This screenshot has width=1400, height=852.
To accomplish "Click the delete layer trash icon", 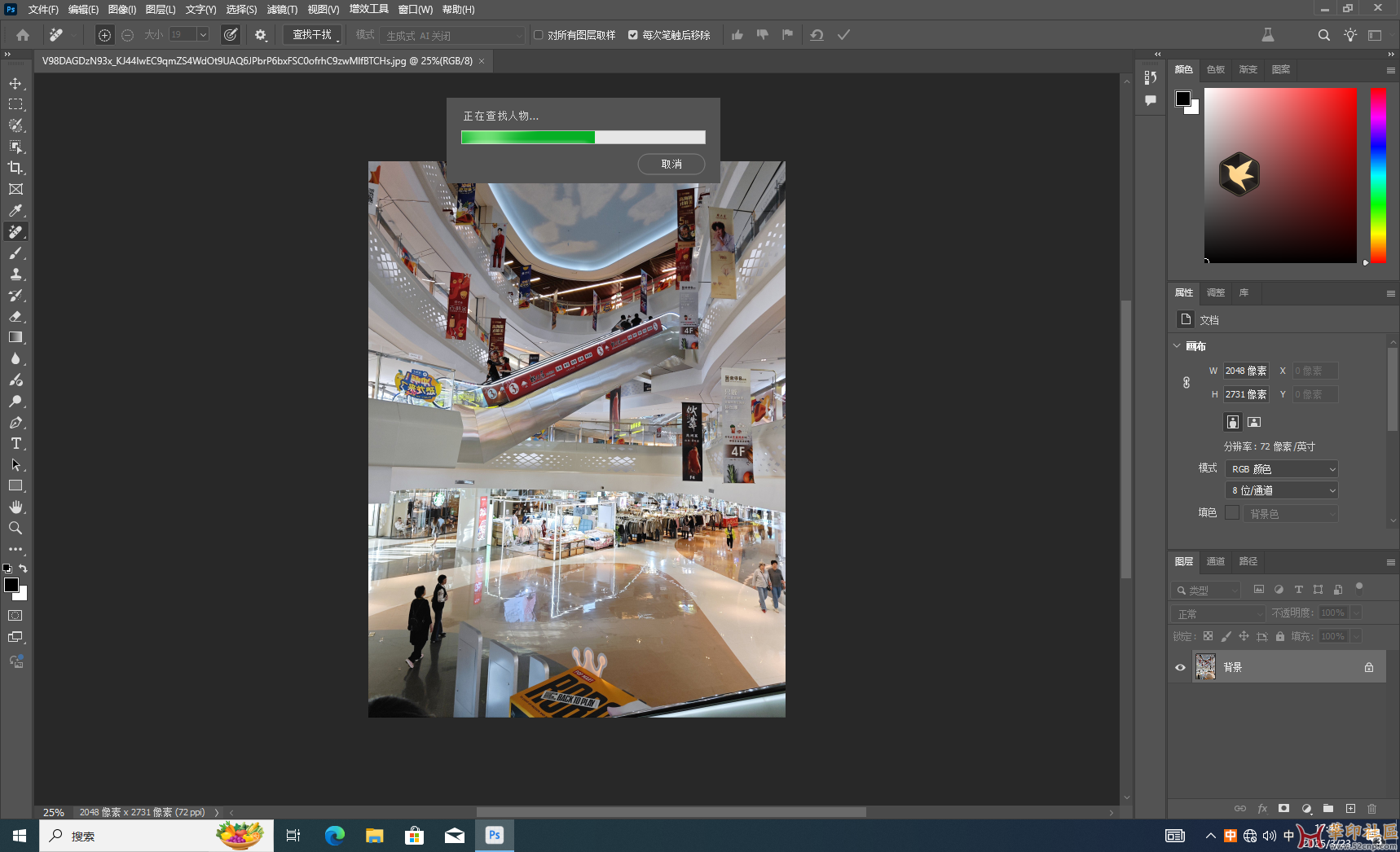I will [x=1372, y=808].
